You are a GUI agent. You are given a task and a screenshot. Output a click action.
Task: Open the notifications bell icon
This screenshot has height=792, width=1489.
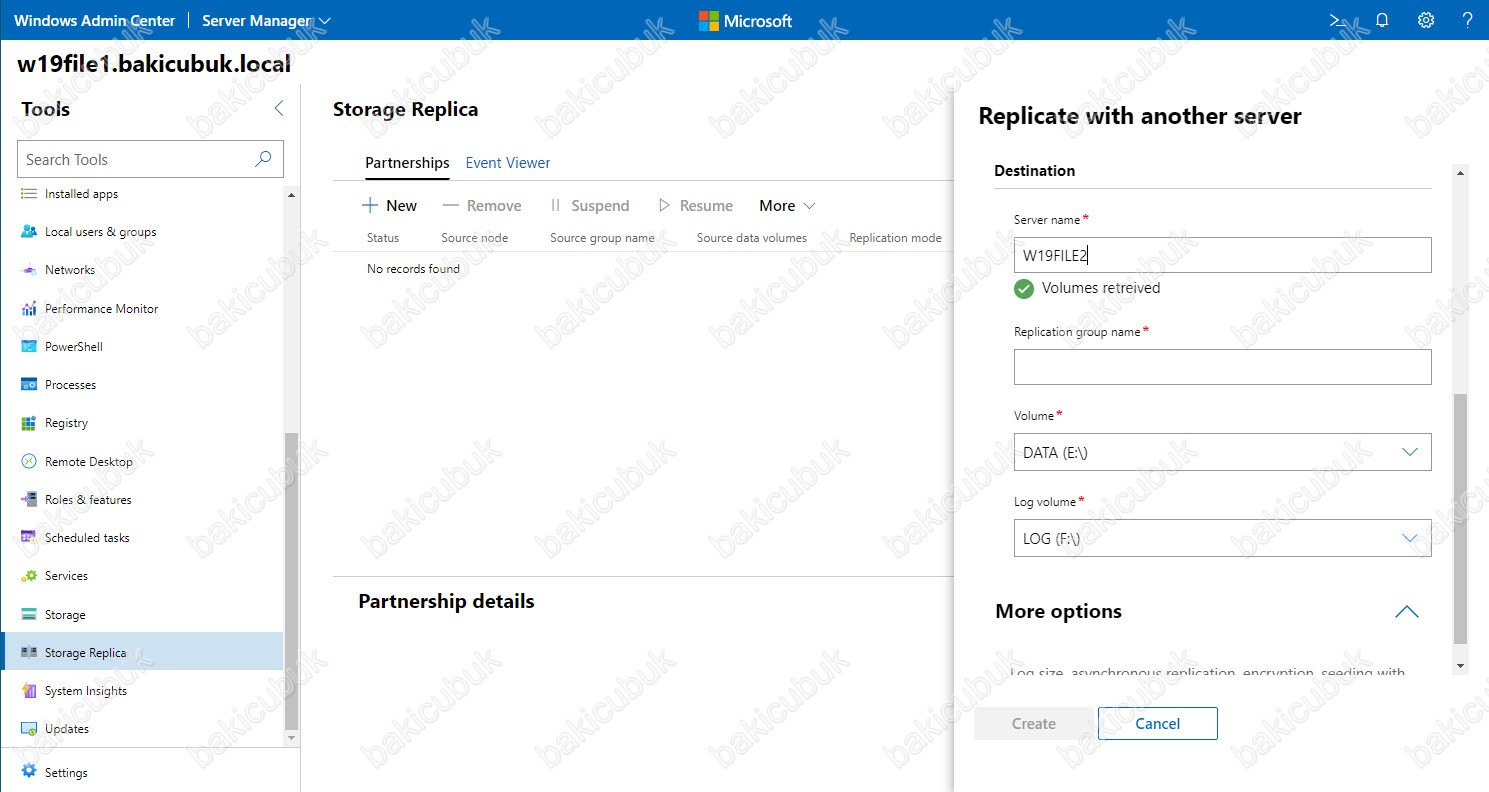pyautogui.click(x=1382, y=20)
